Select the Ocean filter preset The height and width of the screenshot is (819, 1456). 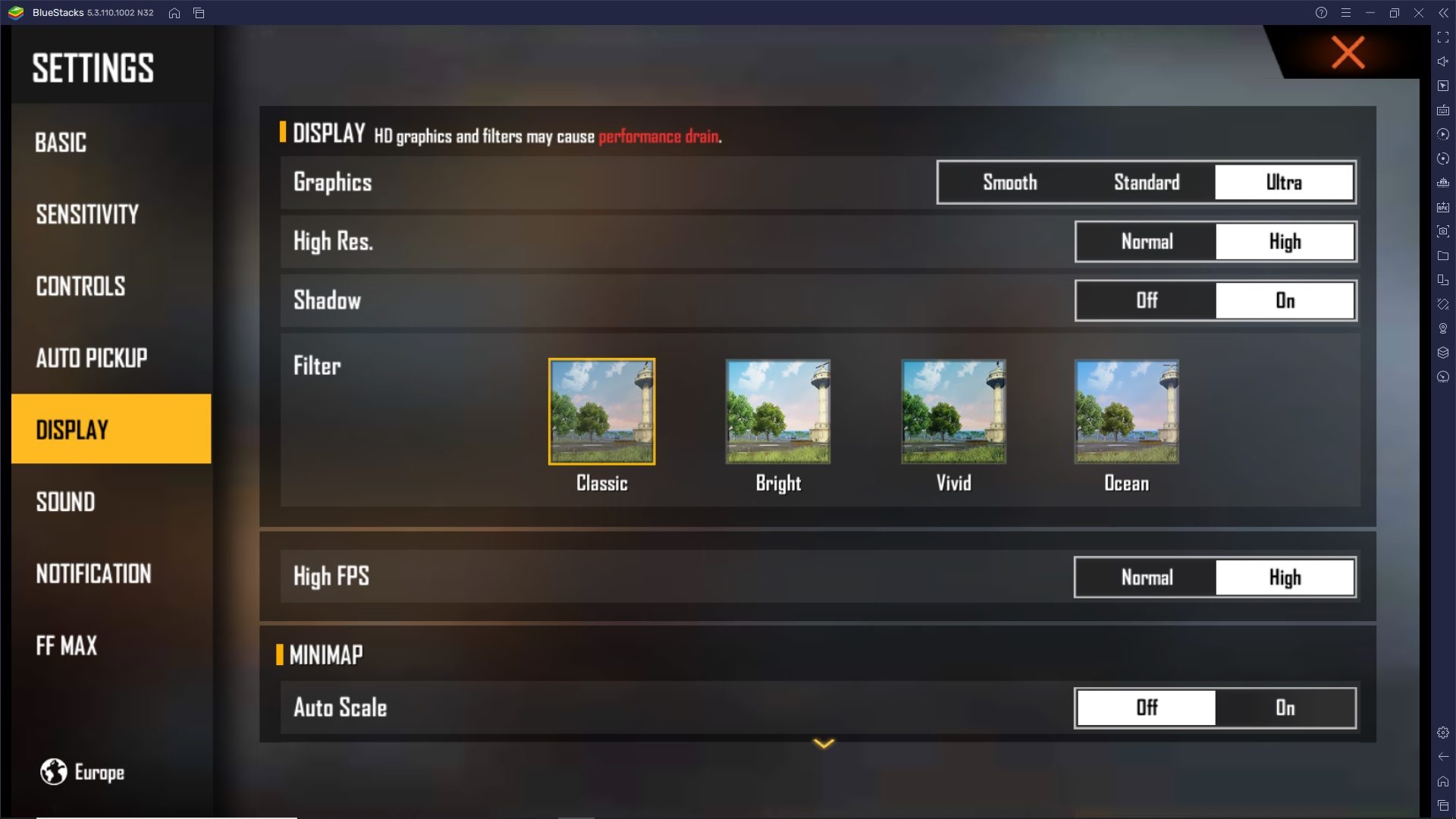coord(1126,410)
